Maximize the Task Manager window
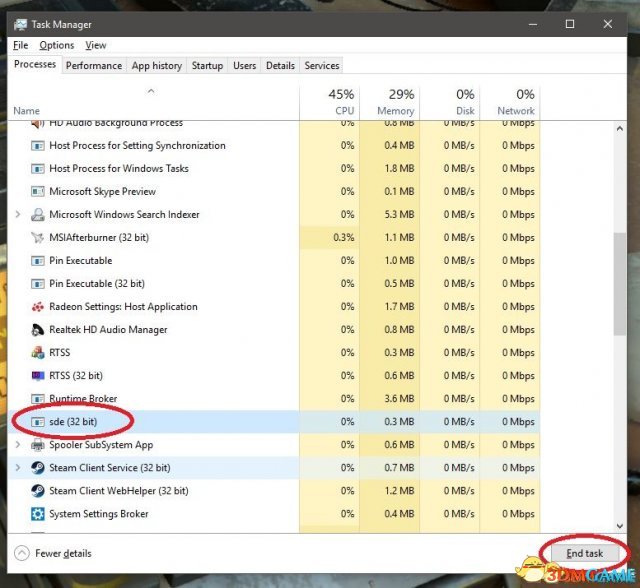Image resolution: width=640 pixels, height=588 pixels. 570,24
